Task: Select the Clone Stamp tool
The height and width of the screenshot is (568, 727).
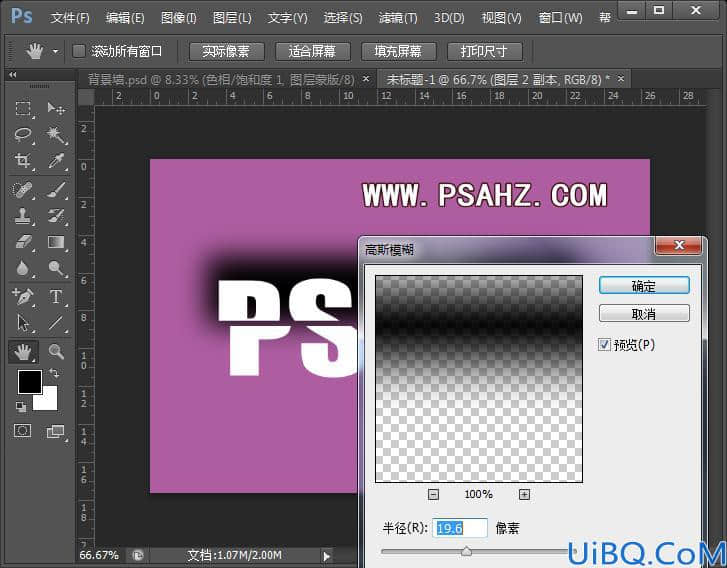Action: click(x=23, y=216)
